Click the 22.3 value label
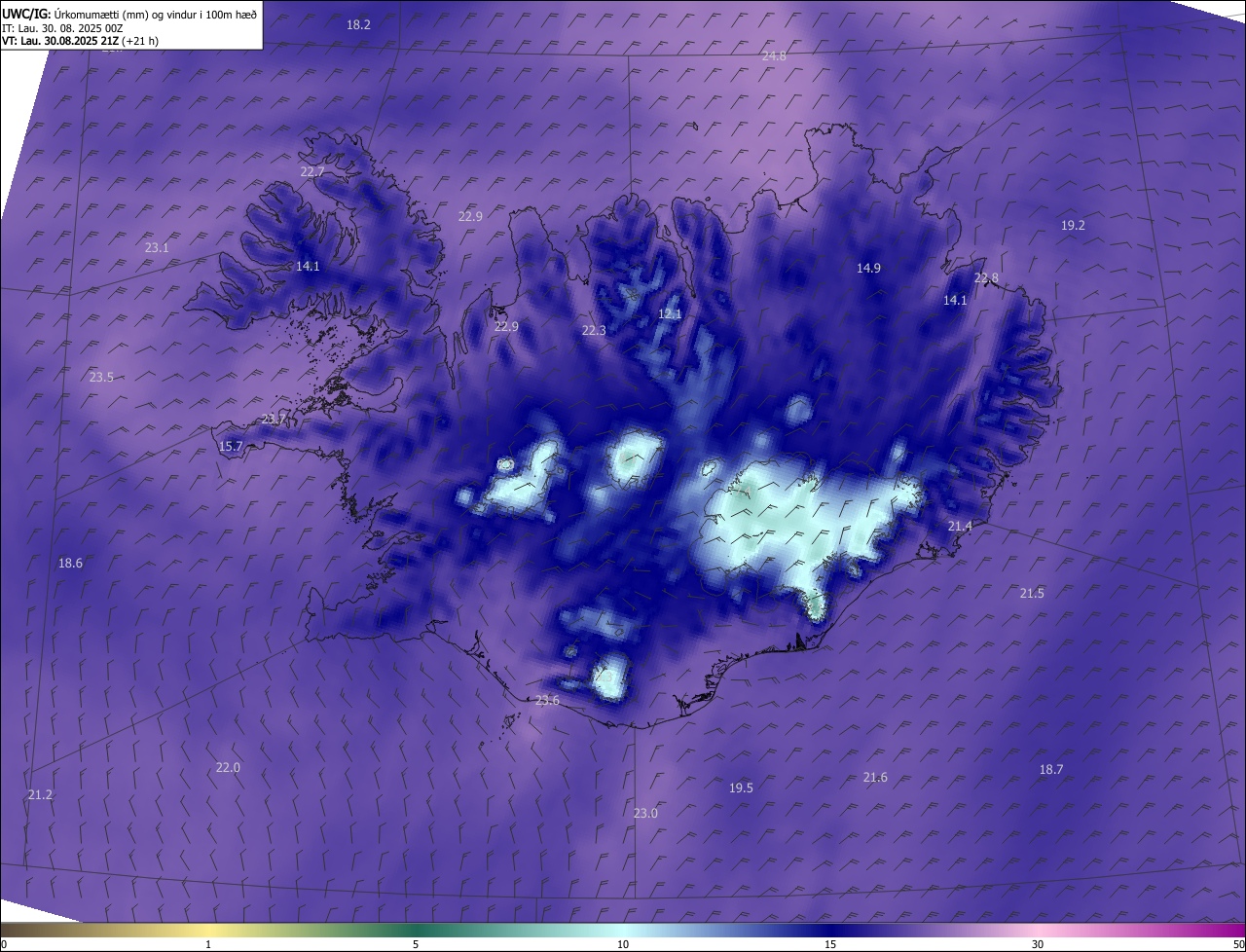 point(594,331)
